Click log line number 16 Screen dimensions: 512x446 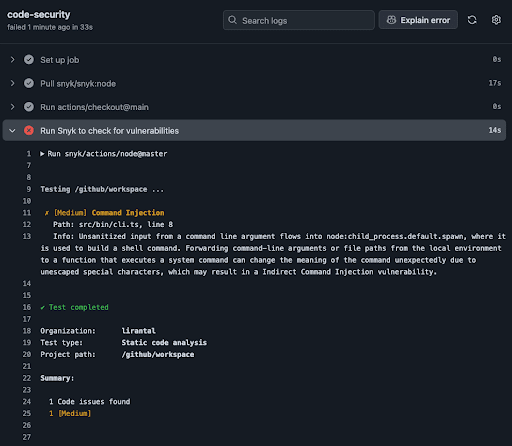tap(27, 307)
